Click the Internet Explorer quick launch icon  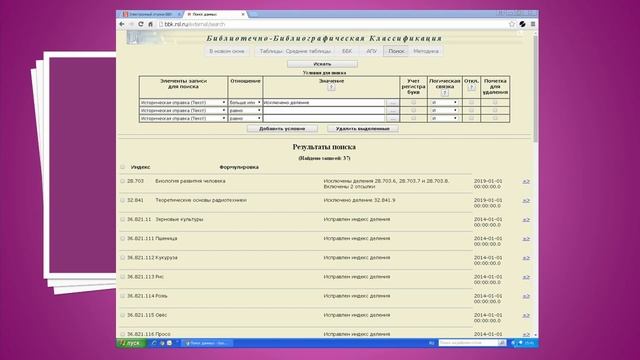coord(154,343)
